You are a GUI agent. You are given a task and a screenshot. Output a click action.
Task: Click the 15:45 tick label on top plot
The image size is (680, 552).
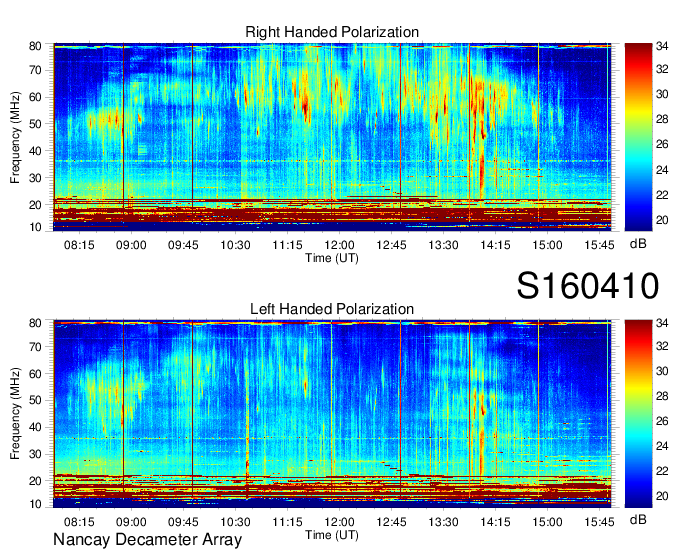pos(599,245)
